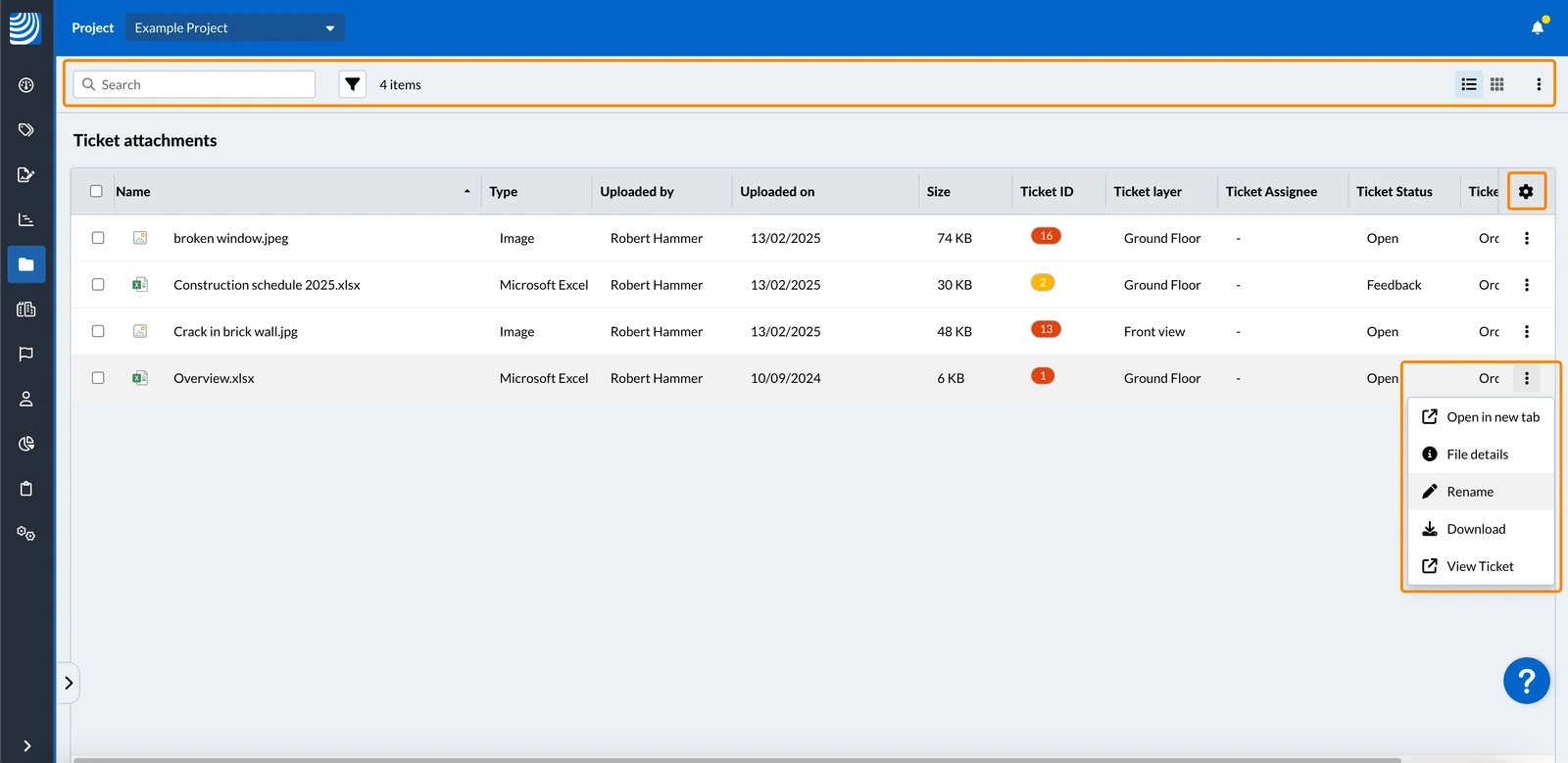Open the tags icon in sidebar
Image resolution: width=1568 pixels, height=763 pixels.
click(x=26, y=129)
